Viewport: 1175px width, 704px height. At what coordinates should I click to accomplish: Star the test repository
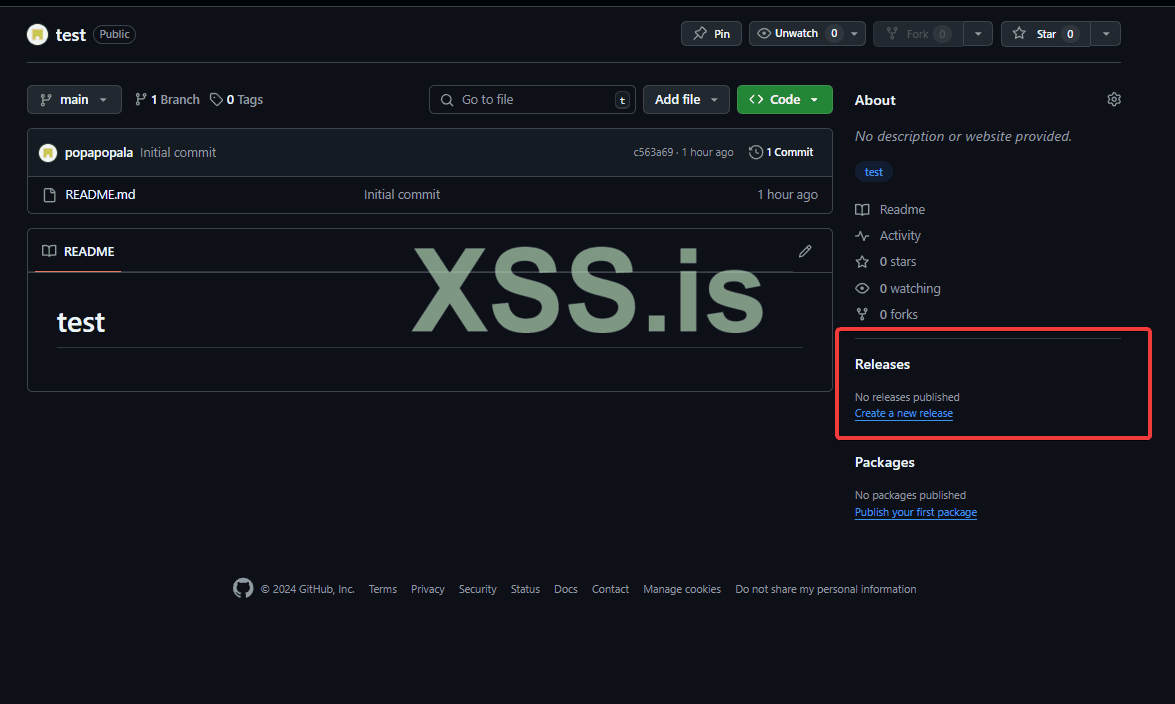pyautogui.click(x=1045, y=34)
